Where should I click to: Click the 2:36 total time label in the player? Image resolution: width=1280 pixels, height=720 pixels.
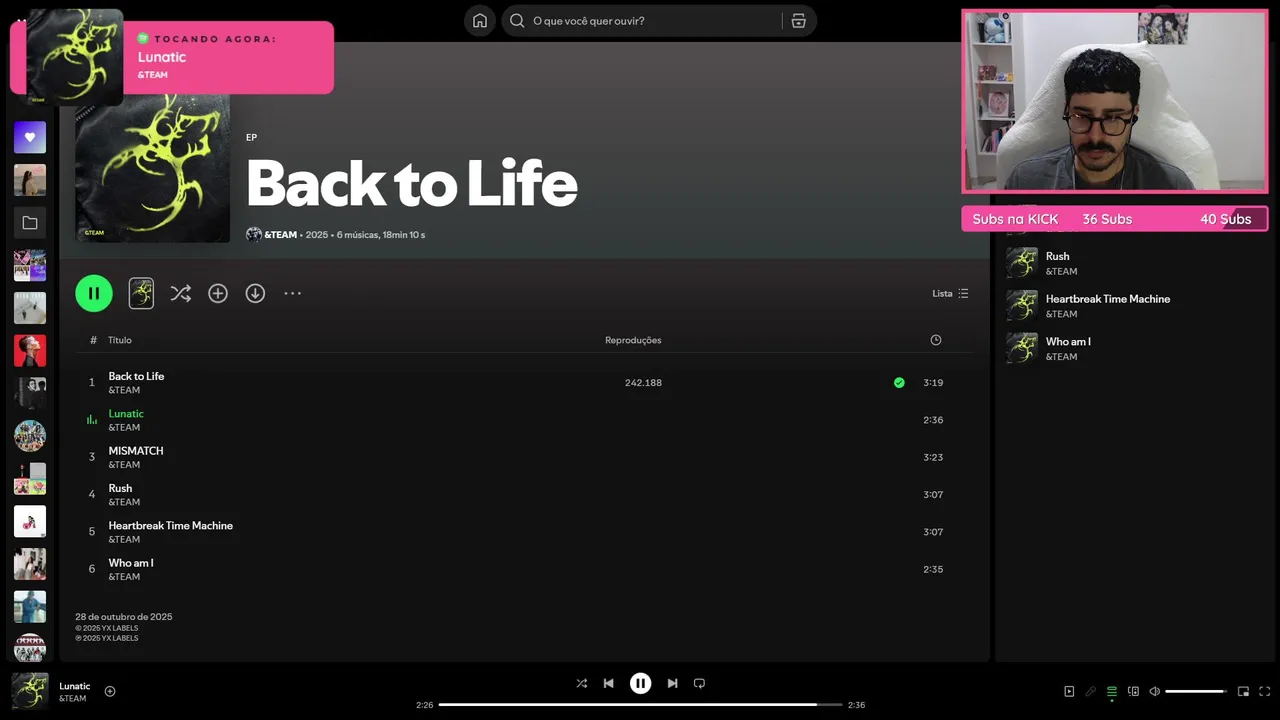click(856, 705)
